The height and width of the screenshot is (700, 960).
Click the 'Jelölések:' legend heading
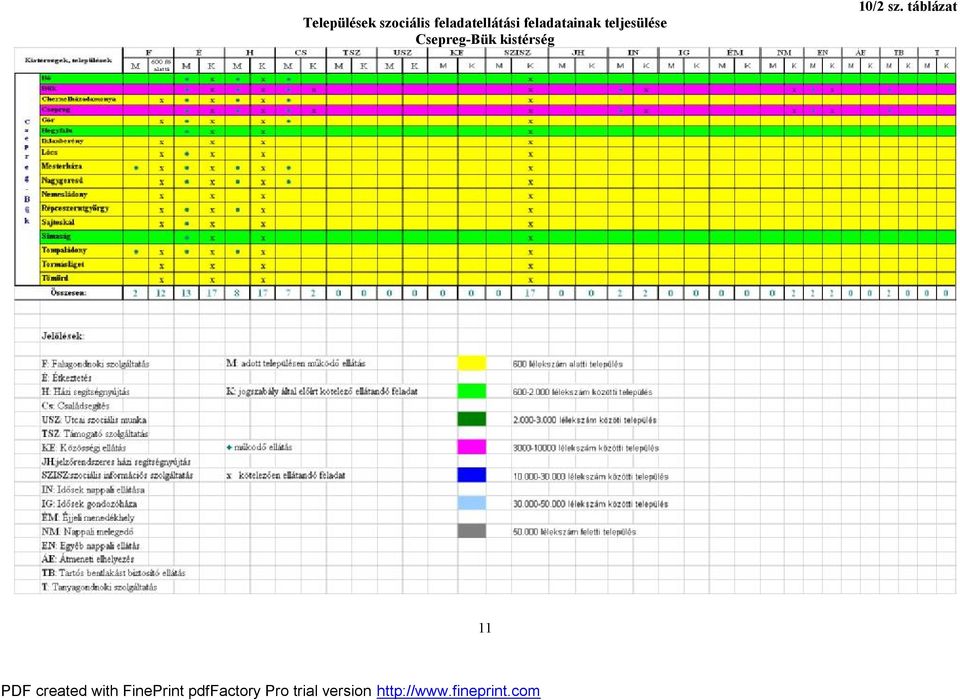pyautogui.click(x=62, y=336)
